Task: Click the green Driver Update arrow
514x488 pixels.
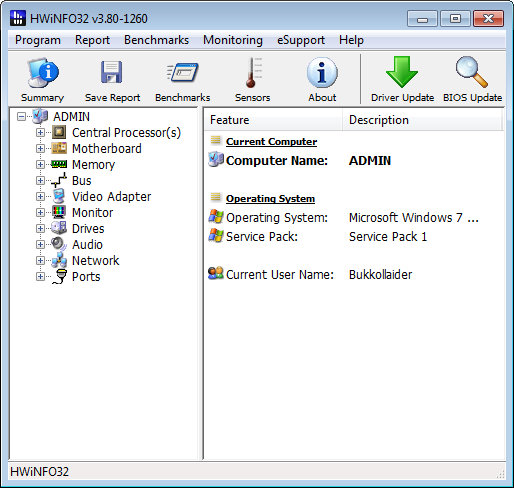Action: 402,72
